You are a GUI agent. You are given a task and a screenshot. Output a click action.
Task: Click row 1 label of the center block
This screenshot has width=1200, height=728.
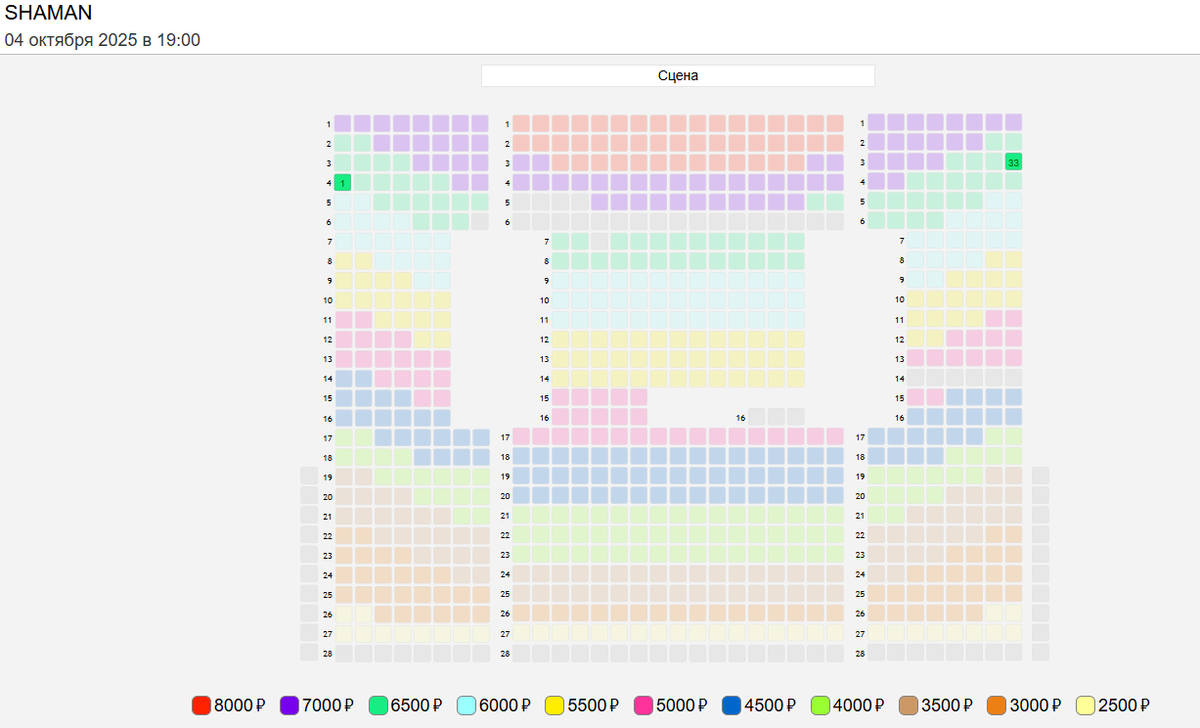tap(507, 124)
